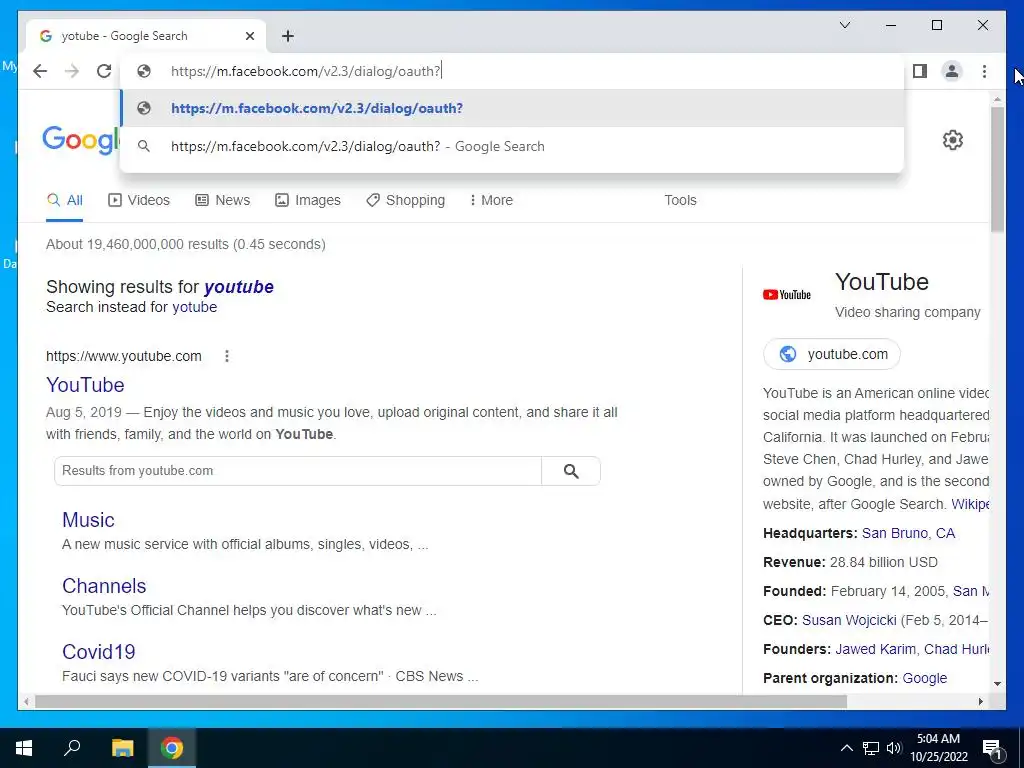Click the 'About 19,460,000,000 results' text
The image size is (1024, 768).
coord(185,244)
